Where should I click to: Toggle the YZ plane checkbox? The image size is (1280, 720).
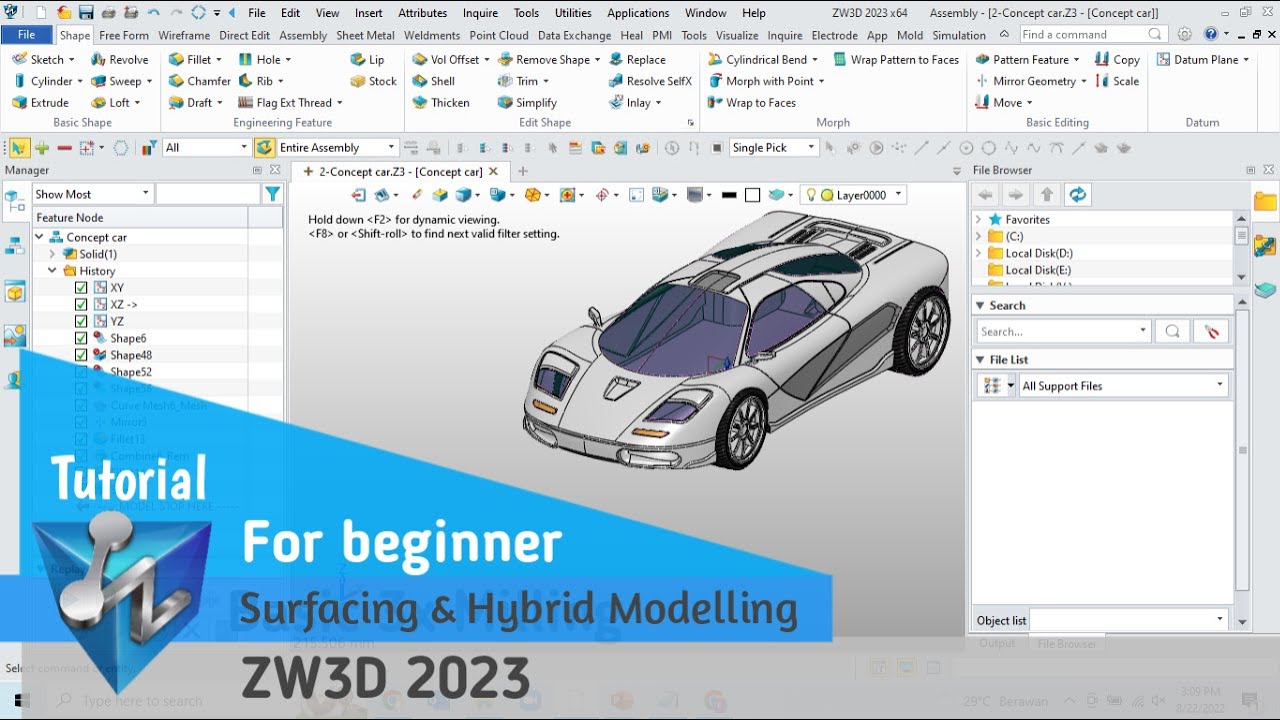pyautogui.click(x=81, y=322)
